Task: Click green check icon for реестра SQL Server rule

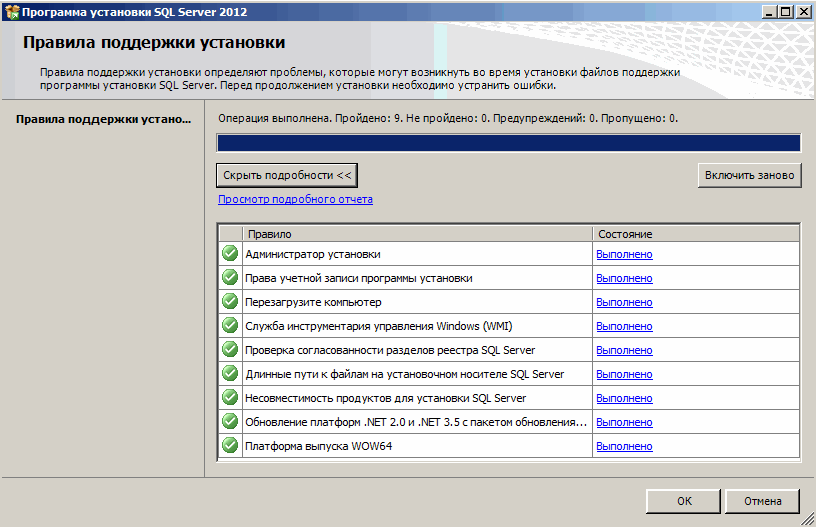Action: [x=230, y=349]
